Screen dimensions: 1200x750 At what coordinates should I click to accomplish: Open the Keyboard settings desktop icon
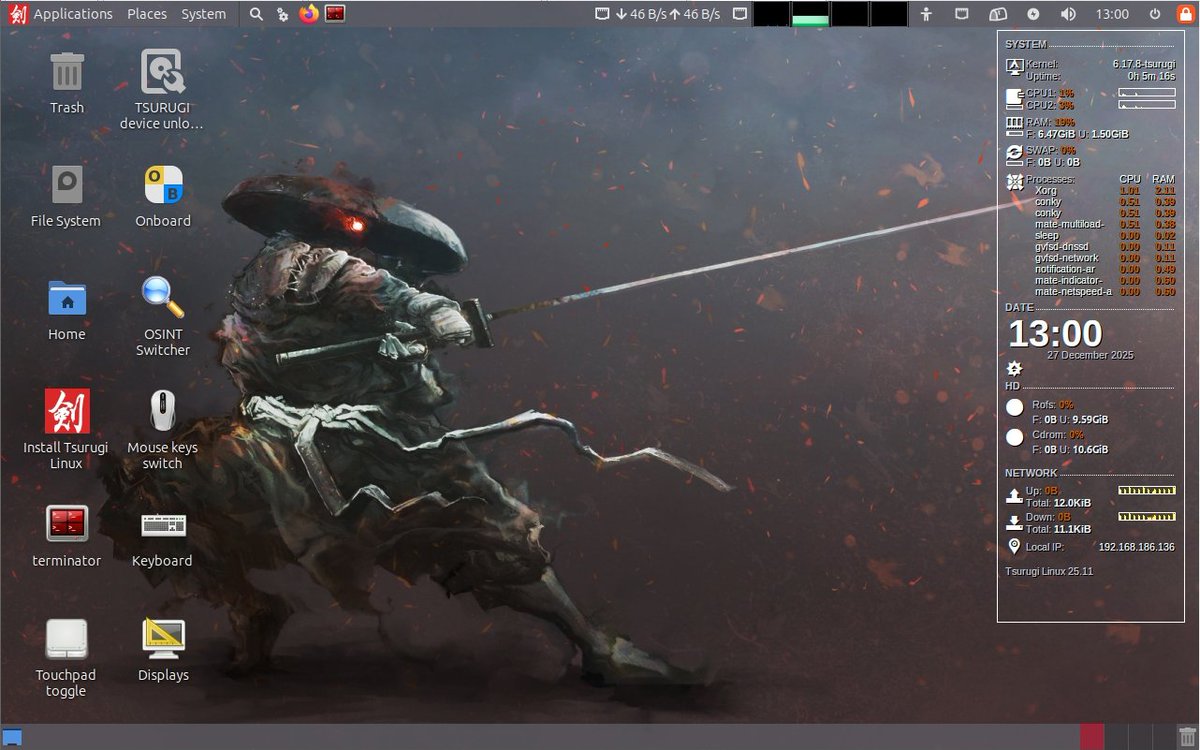click(162, 524)
